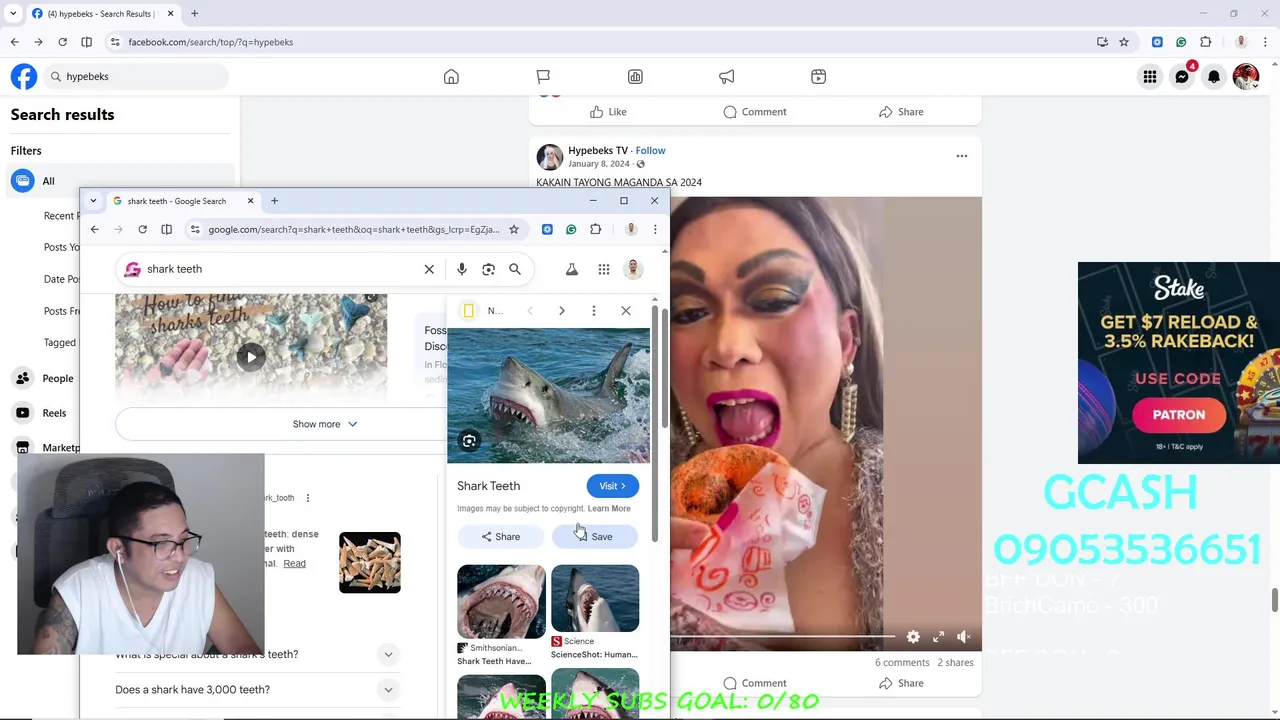
Task: Open the Pages flag icon on Facebook
Action: (543, 77)
